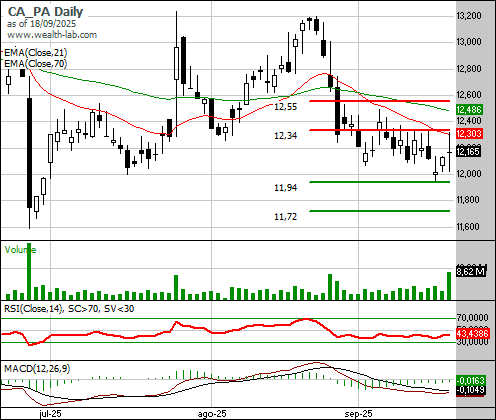The image size is (496, 420).
Task: Click the 13,000 price axis label
Action: [469, 42]
